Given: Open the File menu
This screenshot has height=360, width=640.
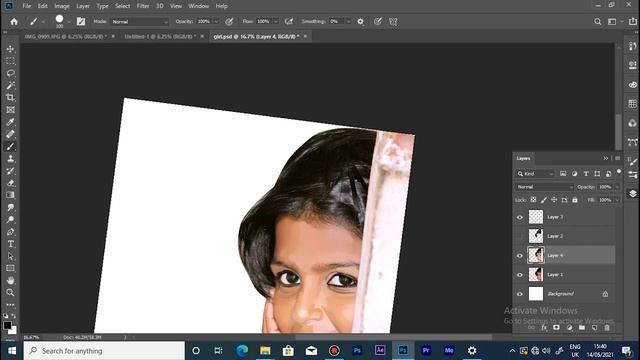Looking at the screenshot, I should pyautogui.click(x=27, y=6).
